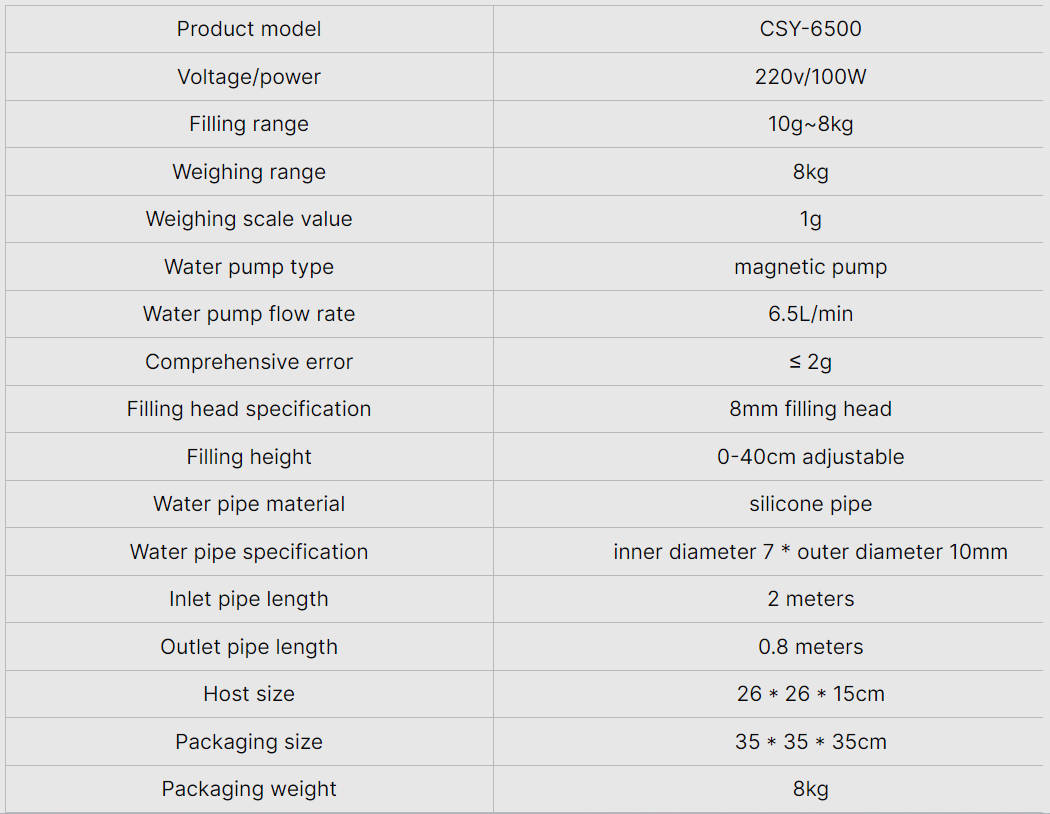Select the magnetic pump value cell
The height and width of the screenshot is (814, 1050).
point(810,267)
